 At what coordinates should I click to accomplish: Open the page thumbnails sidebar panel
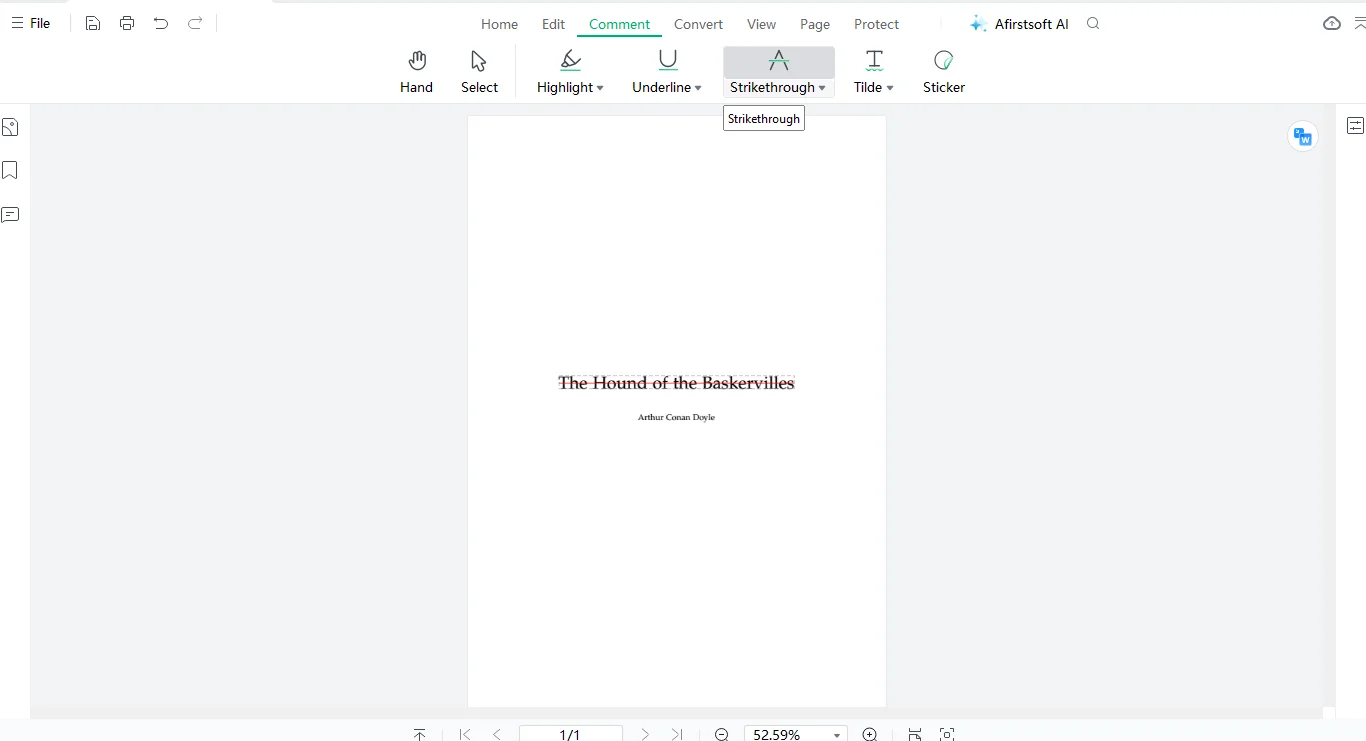coord(10,127)
